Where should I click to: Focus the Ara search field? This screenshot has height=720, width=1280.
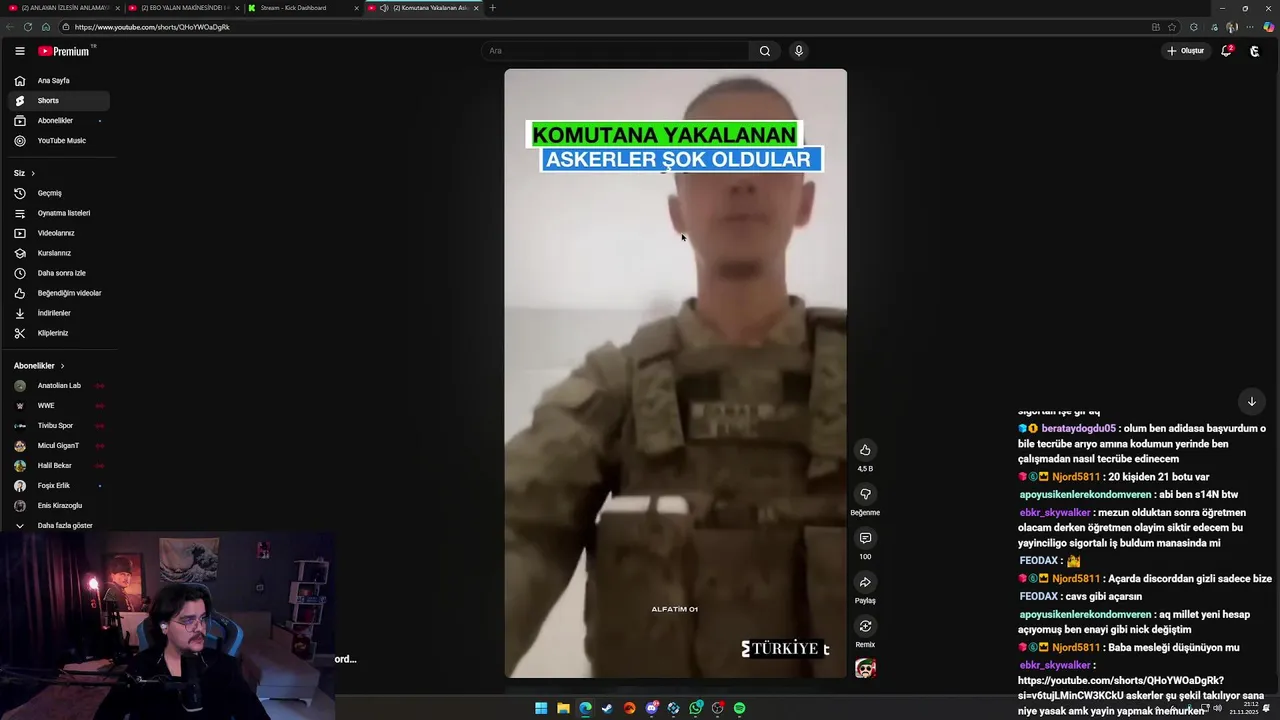click(x=615, y=51)
